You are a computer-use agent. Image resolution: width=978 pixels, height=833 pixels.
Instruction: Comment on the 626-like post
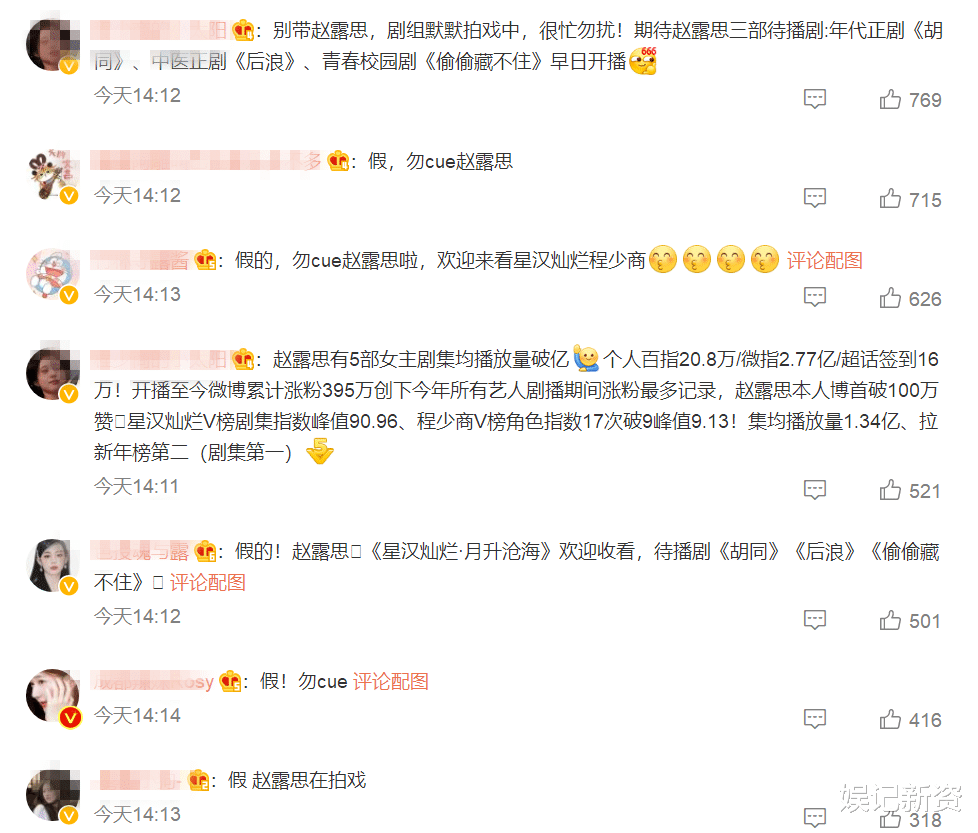[x=815, y=297]
